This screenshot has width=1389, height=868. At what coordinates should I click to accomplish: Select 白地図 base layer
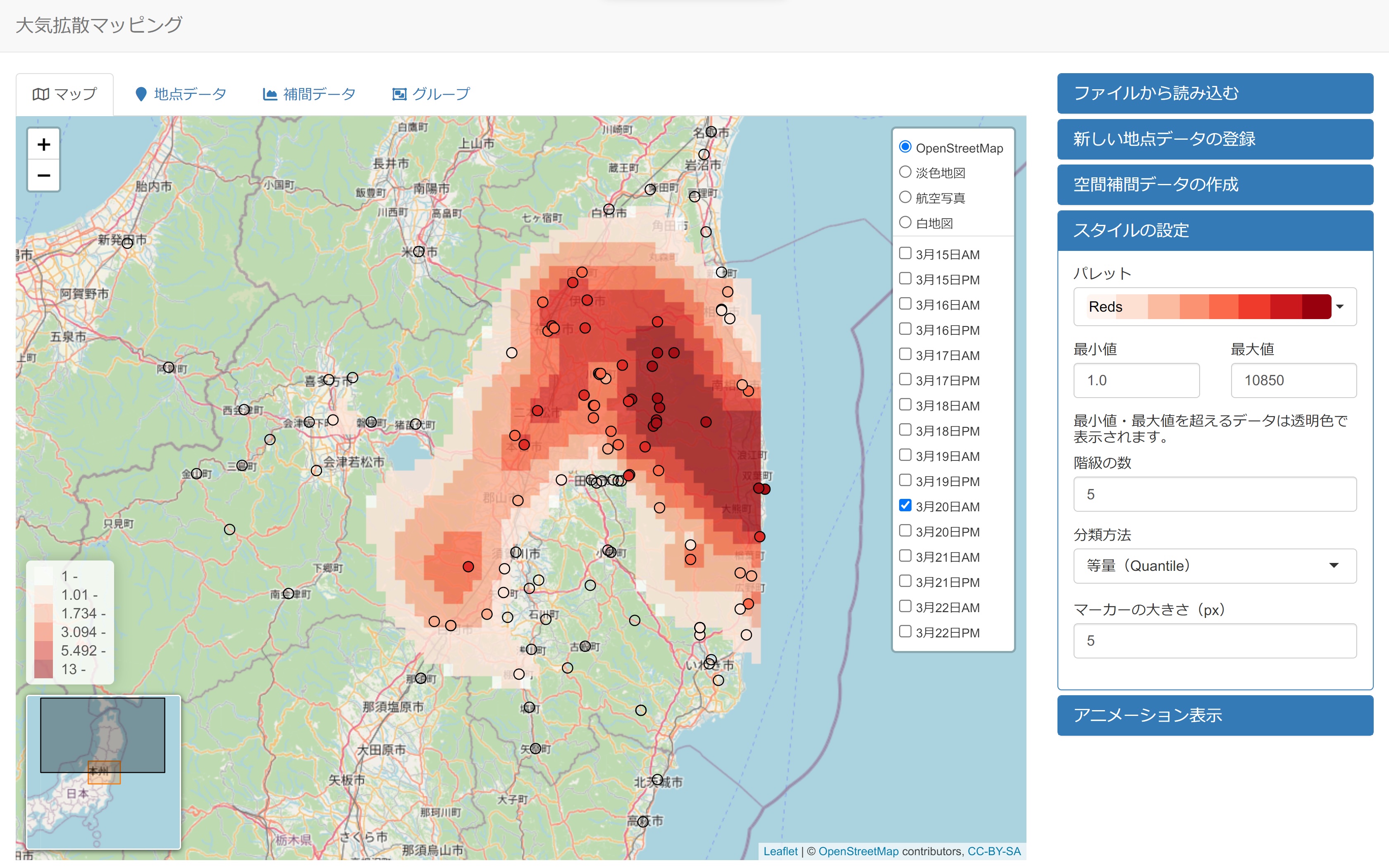pyautogui.click(x=905, y=223)
